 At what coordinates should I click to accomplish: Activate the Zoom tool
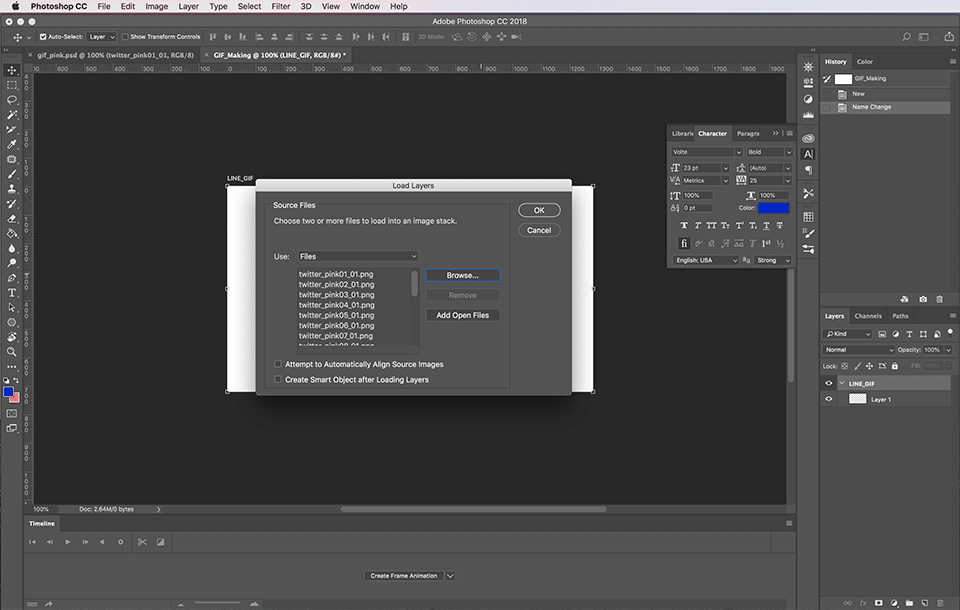(x=12, y=352)
